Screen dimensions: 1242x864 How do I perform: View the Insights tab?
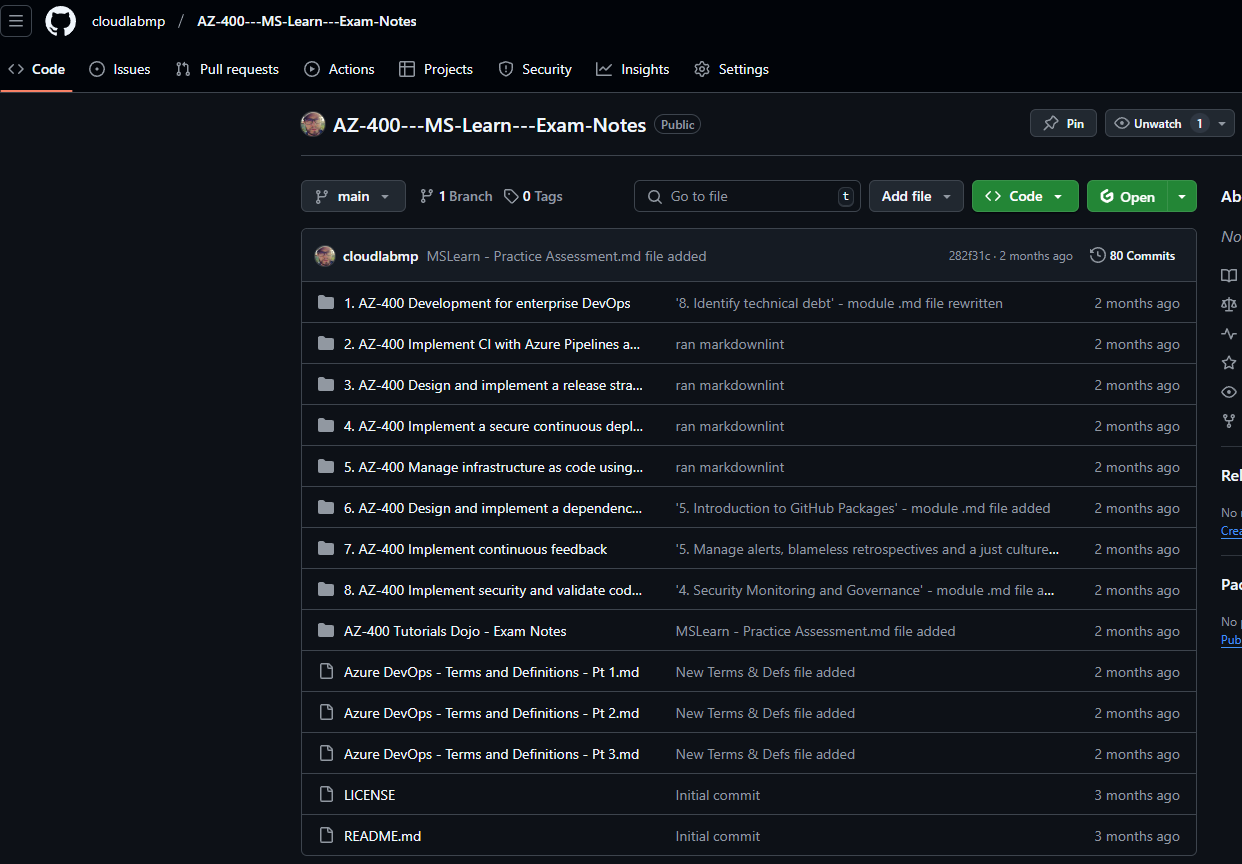coord(633,69)
